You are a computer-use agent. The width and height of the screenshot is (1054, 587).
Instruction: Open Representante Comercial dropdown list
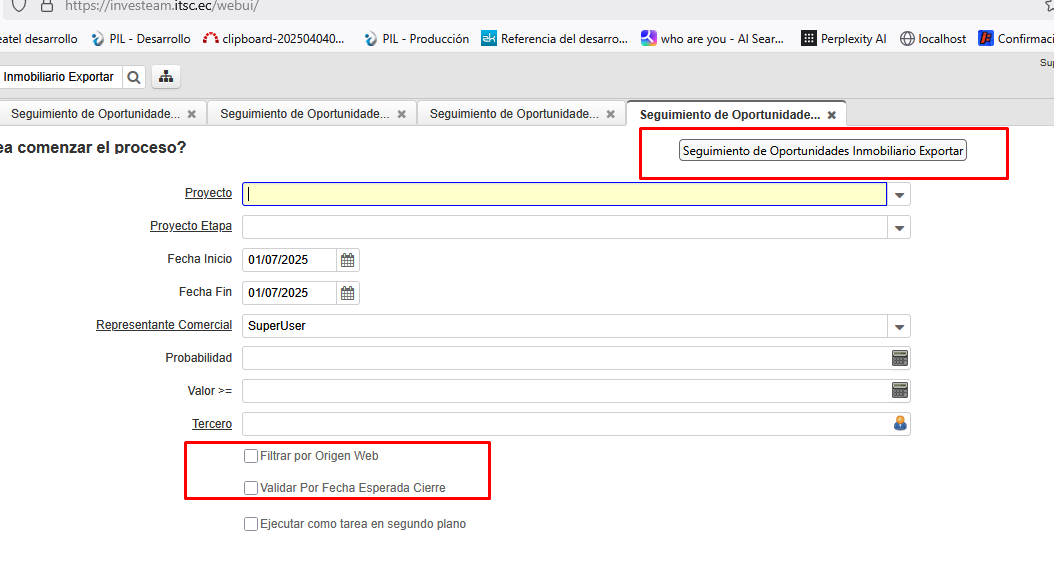click(899, 327)
